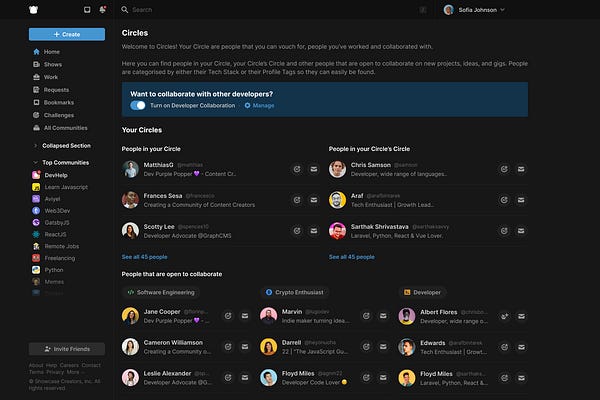Collapse Top Communities section
600x400 pixels.
[61, 163]
